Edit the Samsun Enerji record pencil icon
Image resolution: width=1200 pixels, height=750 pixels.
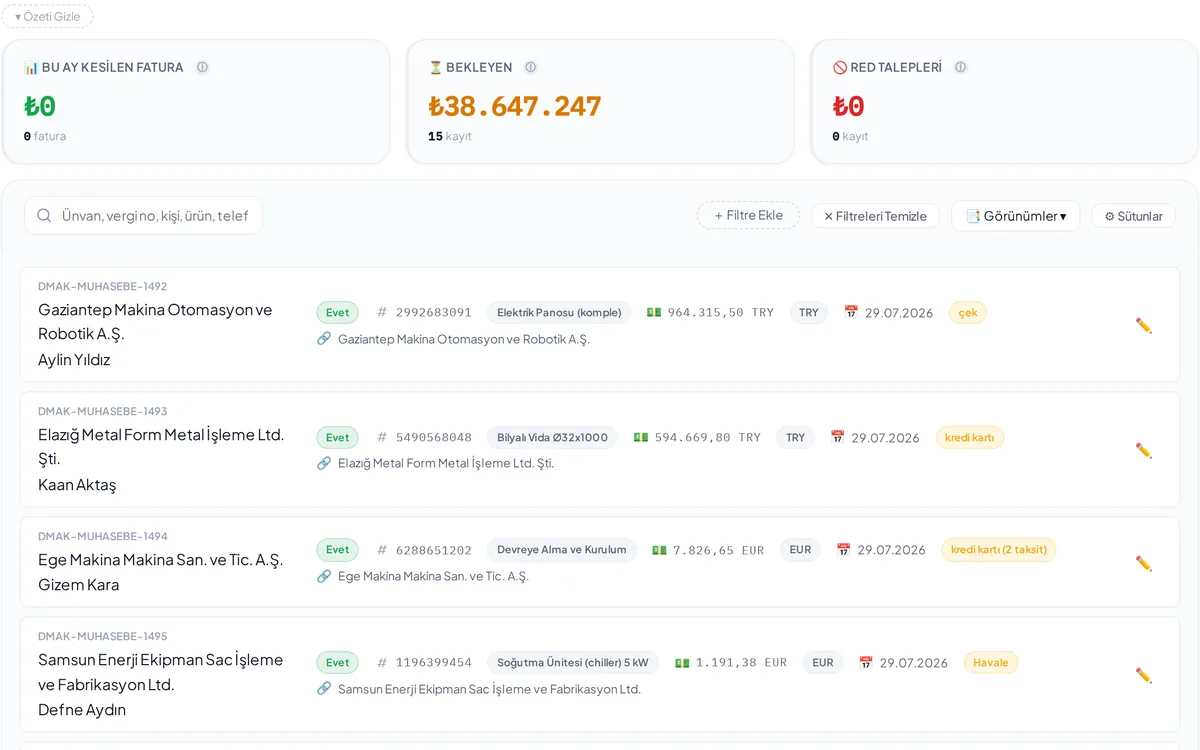(1144, 675)
